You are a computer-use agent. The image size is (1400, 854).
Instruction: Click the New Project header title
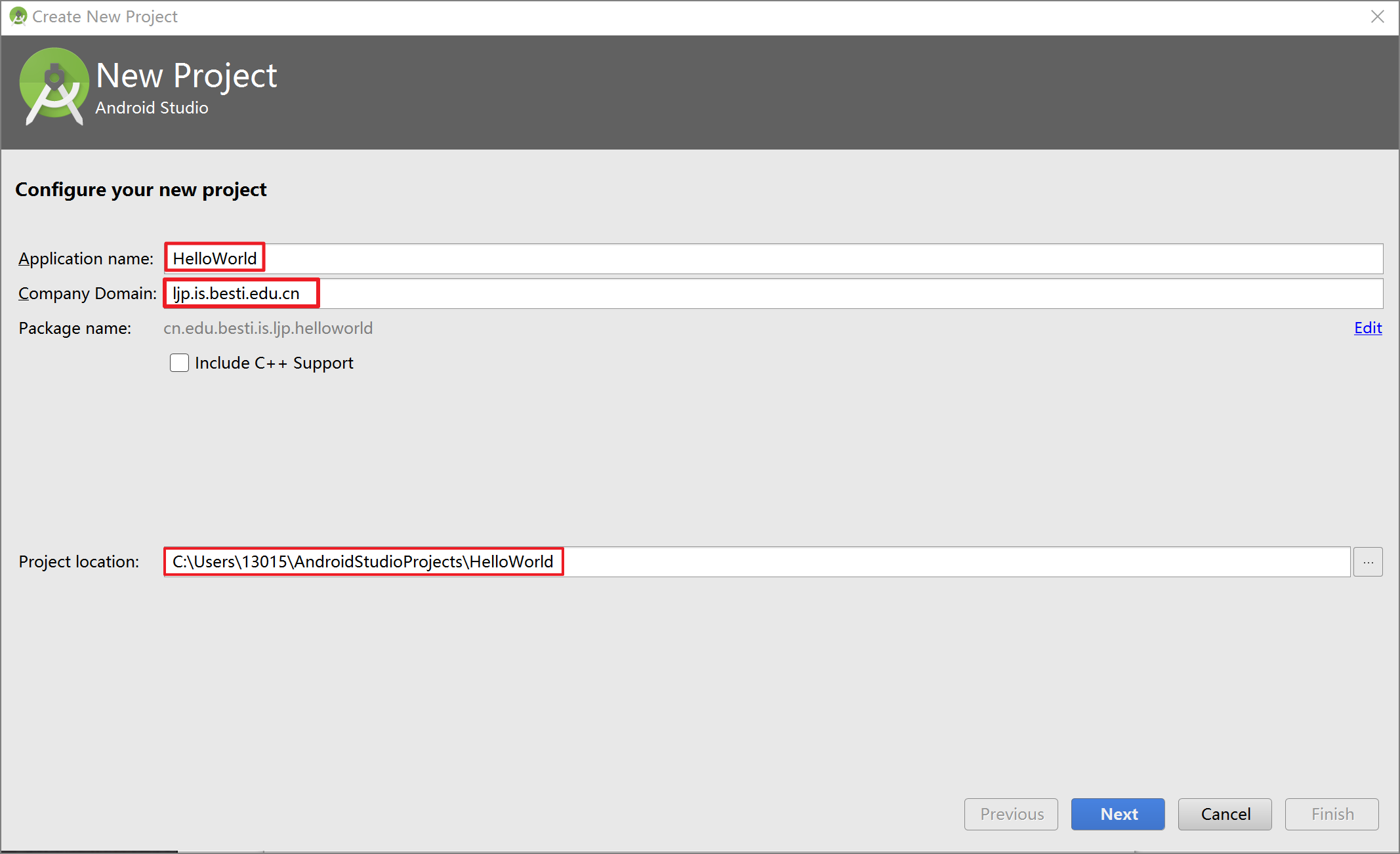186,75
